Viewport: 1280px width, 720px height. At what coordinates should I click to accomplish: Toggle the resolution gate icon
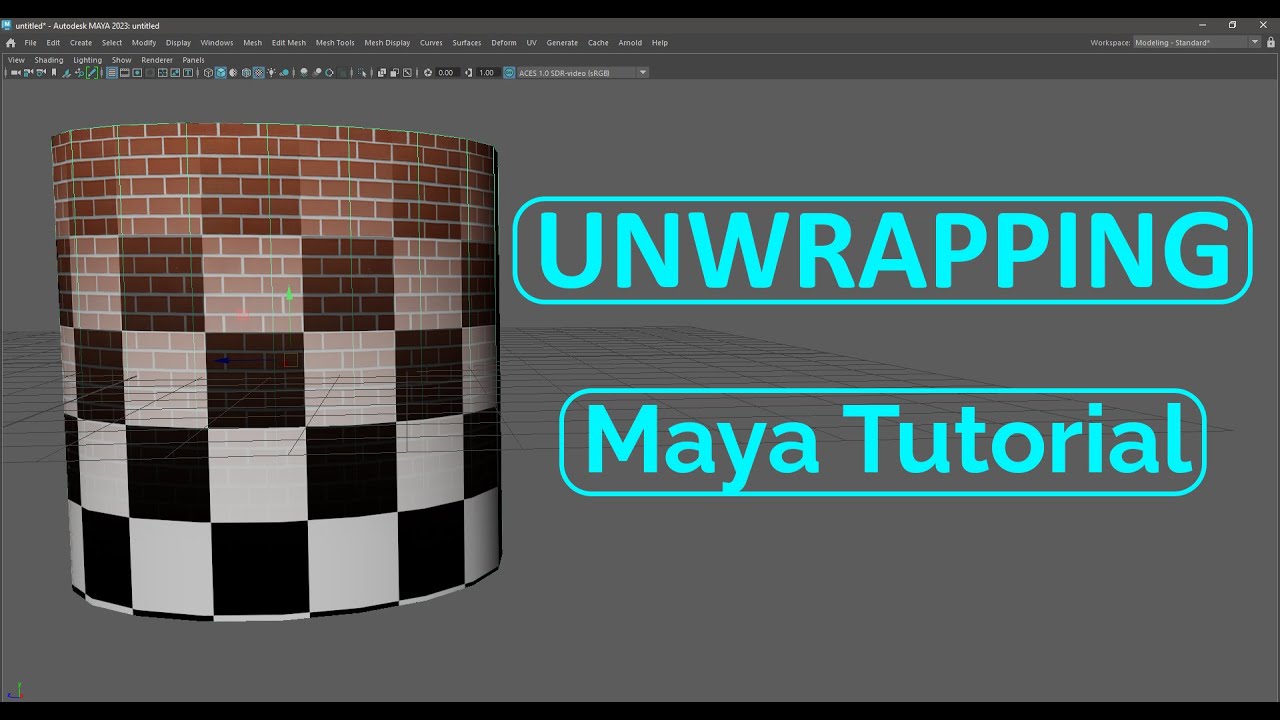[137, 72]
